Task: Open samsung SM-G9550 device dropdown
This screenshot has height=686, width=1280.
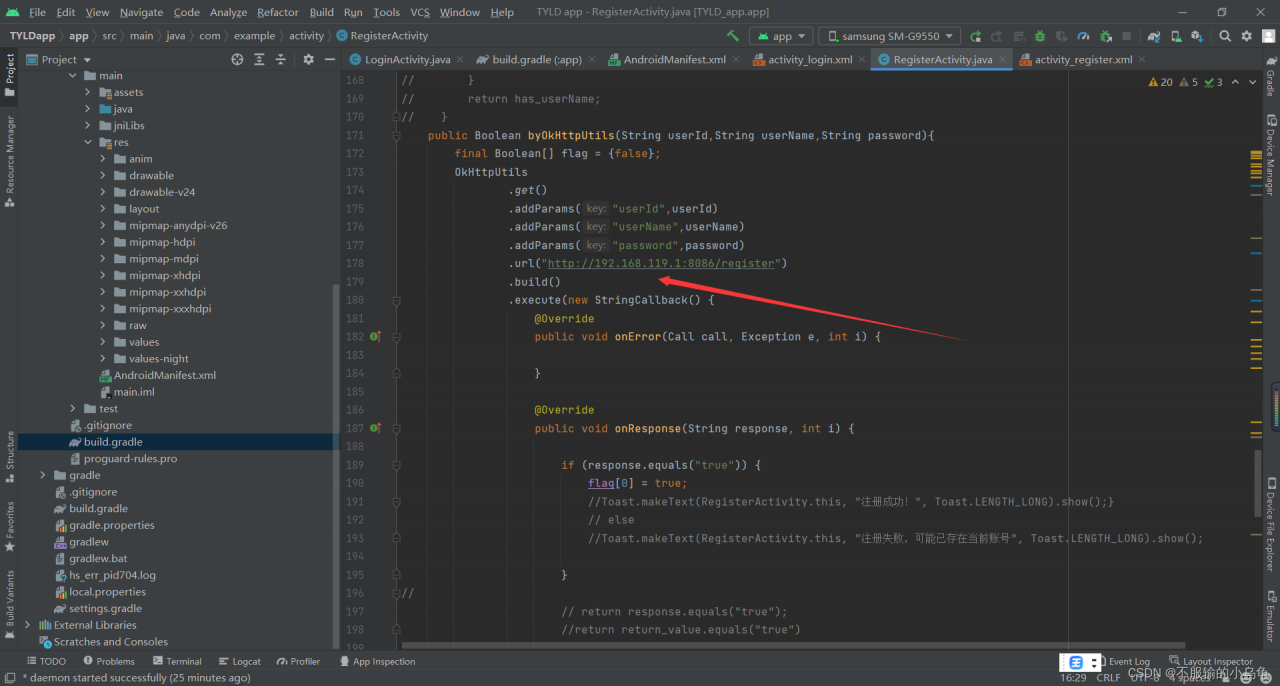Action: coord(889,36)
